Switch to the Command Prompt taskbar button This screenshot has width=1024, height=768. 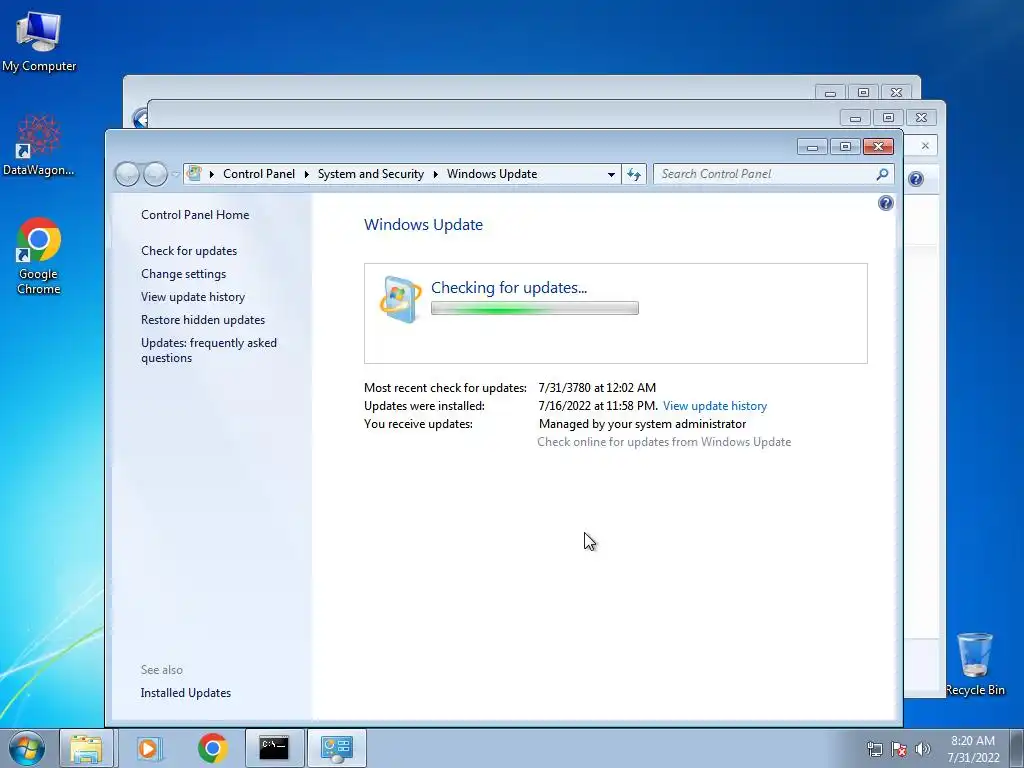[x=274, y=748]
